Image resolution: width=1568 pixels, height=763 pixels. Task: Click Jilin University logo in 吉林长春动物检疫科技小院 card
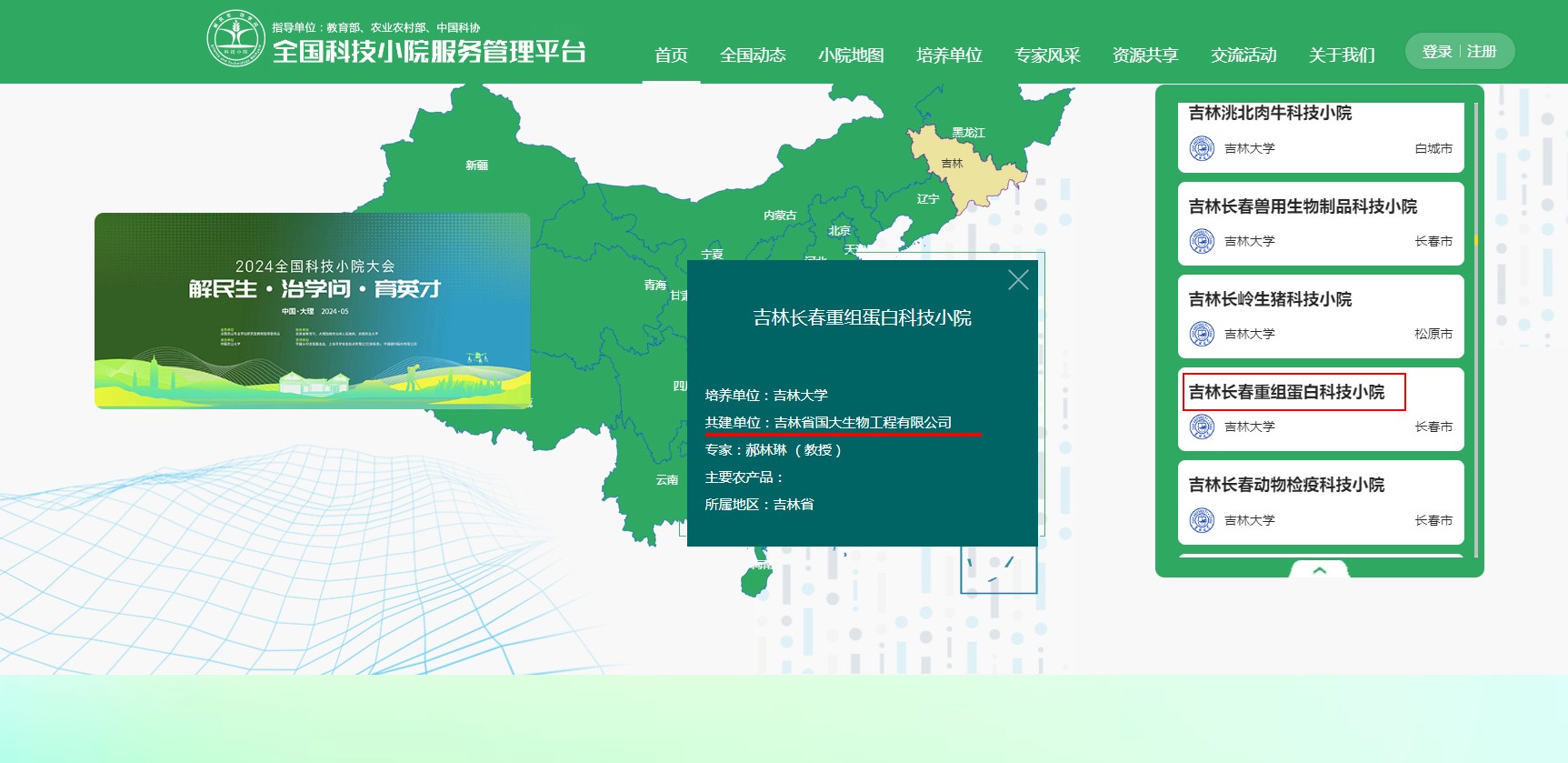[1202, 520]
